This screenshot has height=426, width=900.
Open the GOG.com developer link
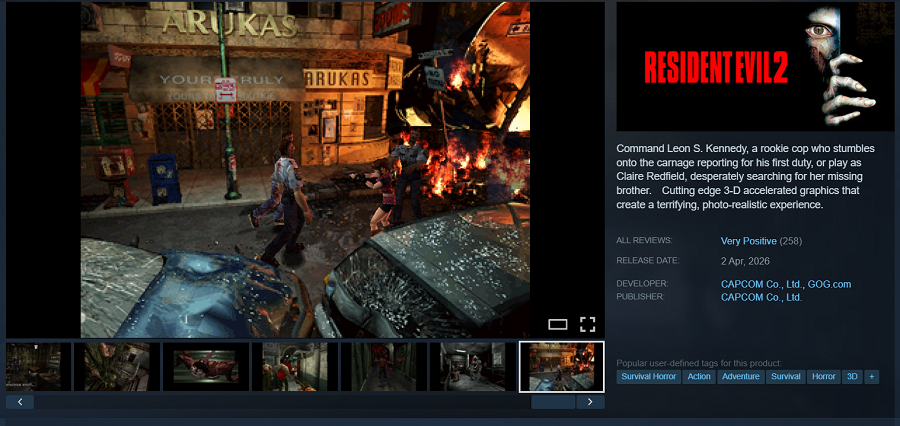click(829, 284)
